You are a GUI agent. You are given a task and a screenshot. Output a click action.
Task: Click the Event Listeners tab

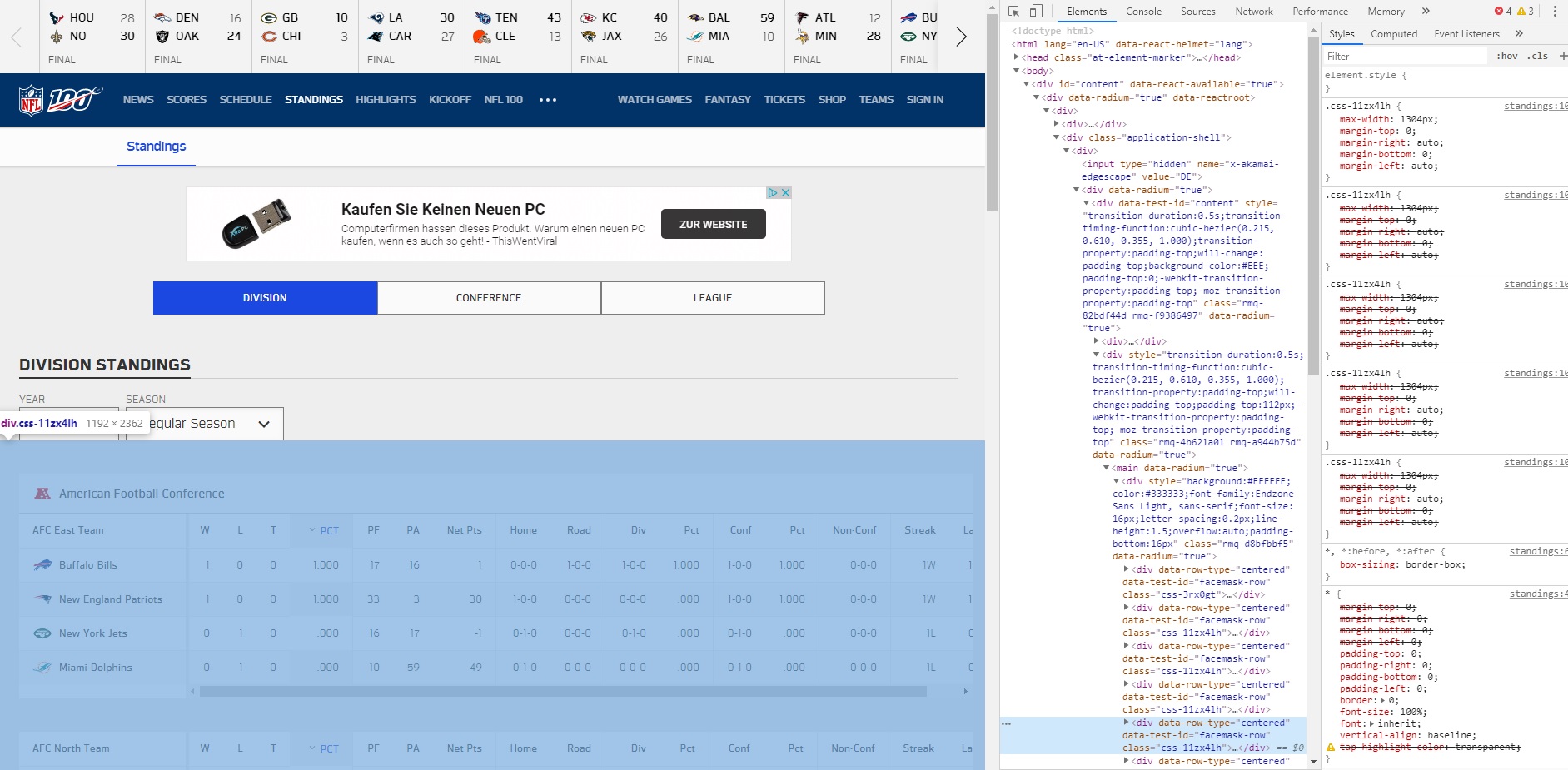[x=1466, y=34]
